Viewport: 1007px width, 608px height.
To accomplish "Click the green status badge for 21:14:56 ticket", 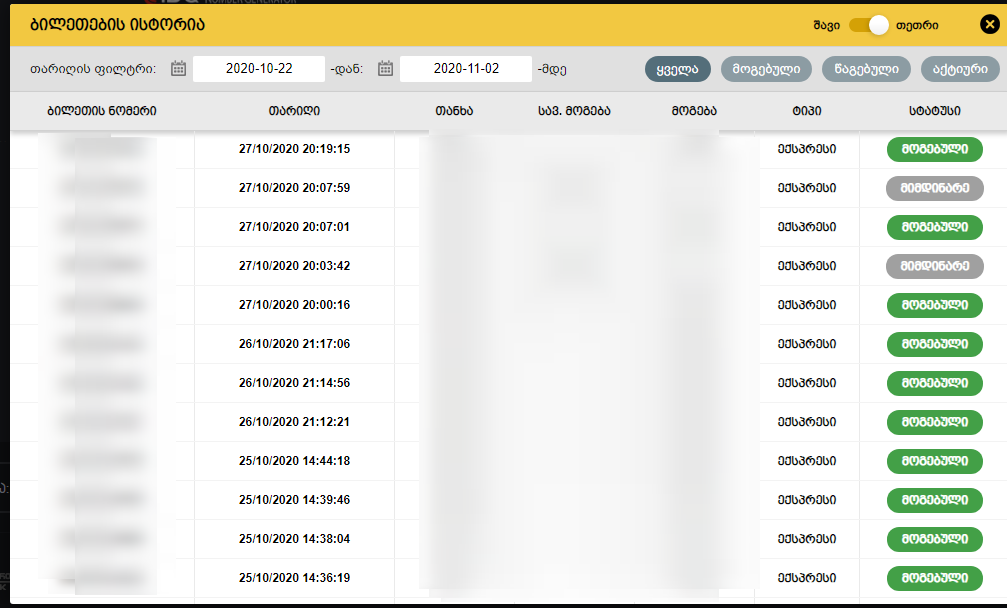I will click(x=934, y=383).
